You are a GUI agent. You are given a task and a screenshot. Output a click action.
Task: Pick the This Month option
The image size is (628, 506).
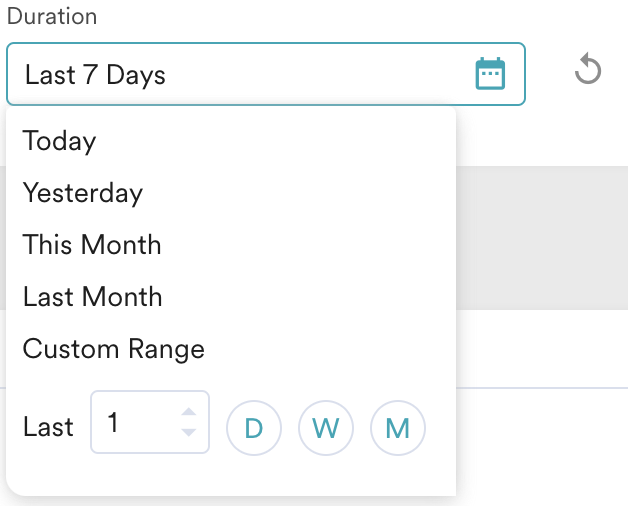point(92,245)
